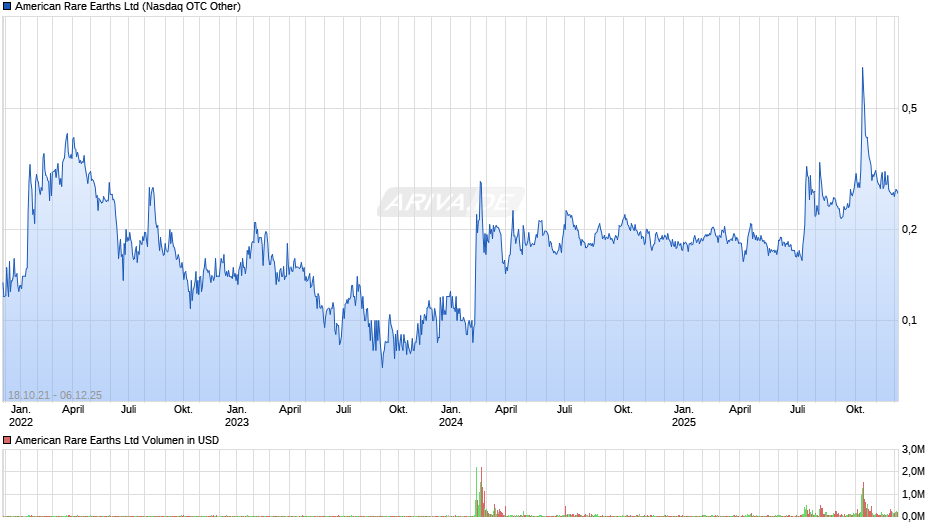The width and height of the screenshot is (940, 526).
Task: Click the '0,1' price axis label
Action: 909,320
